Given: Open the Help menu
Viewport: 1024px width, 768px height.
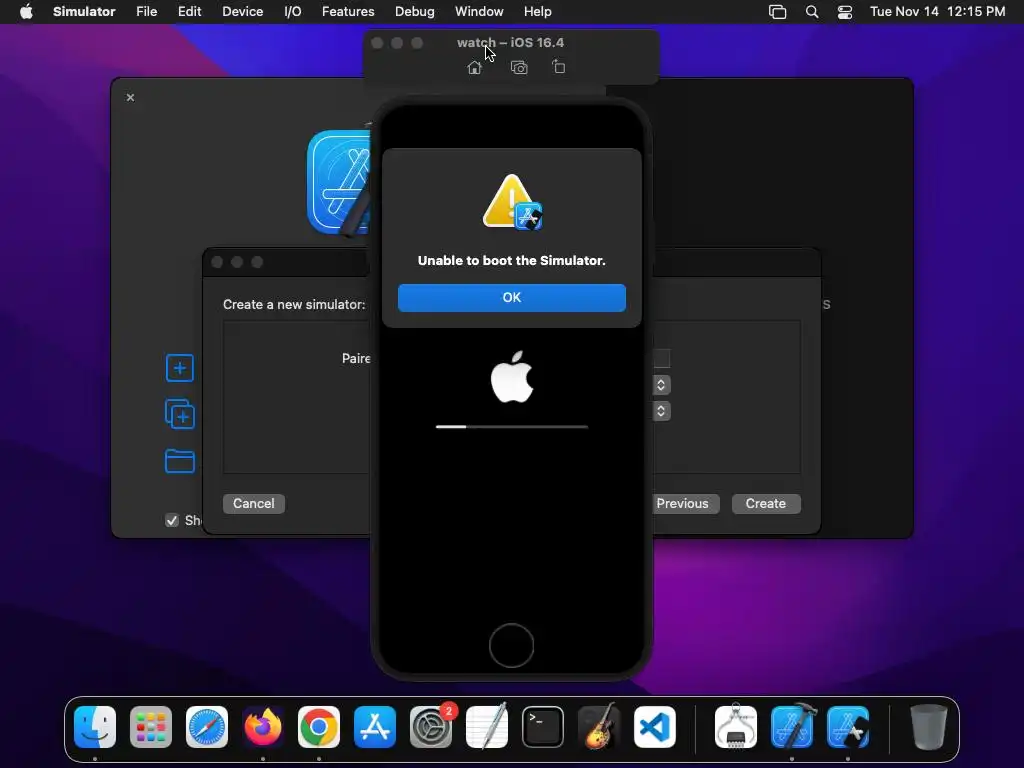Looking at the screenshot, I should [x=537, y=12].
